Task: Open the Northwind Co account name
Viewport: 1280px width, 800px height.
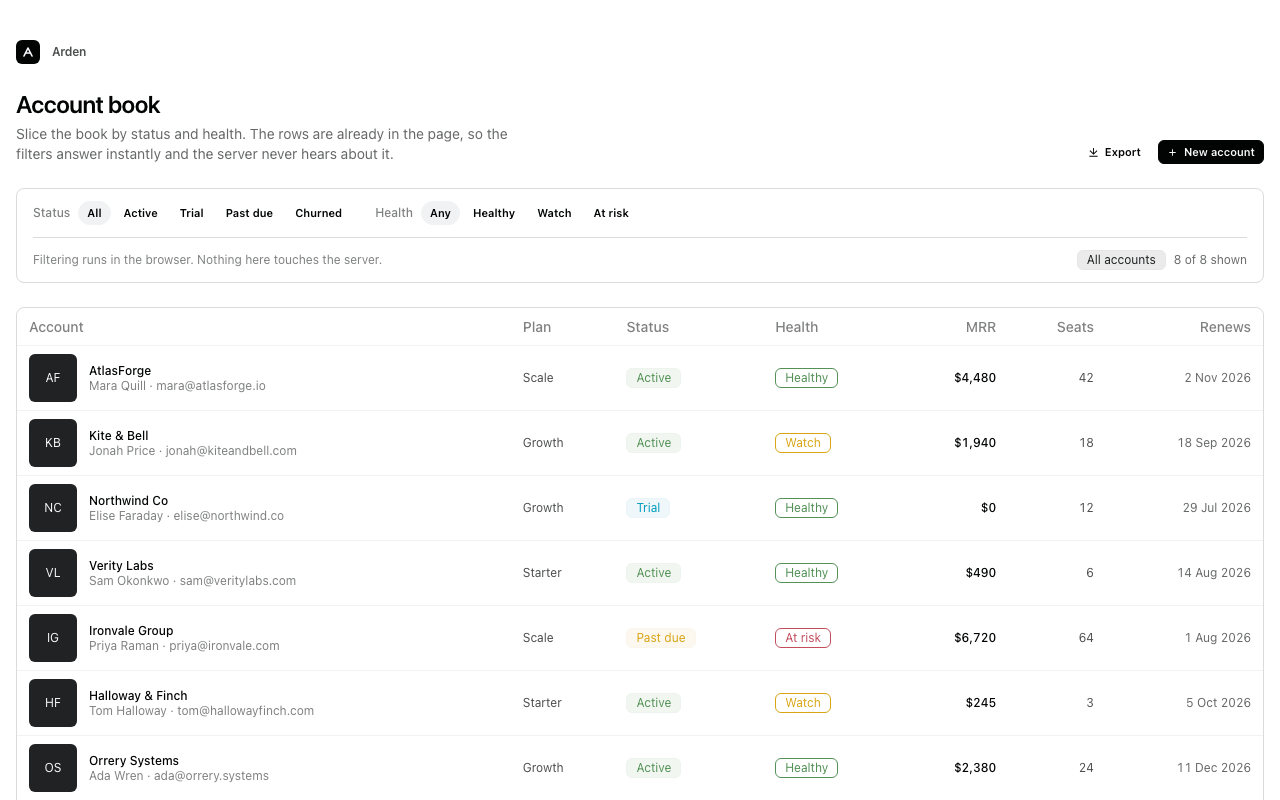Action: (129, 501)
